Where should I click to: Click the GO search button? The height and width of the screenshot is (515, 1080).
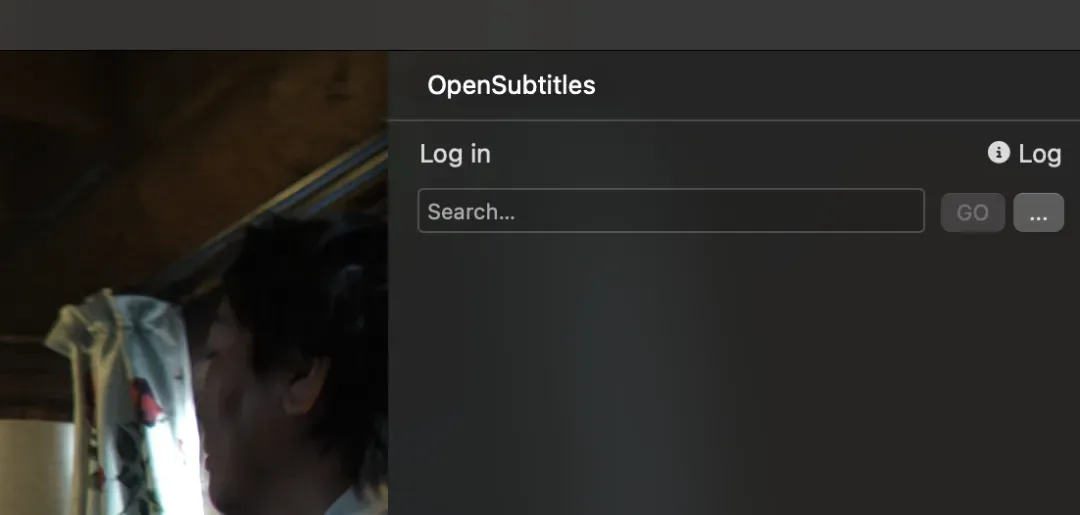[973, 213]
